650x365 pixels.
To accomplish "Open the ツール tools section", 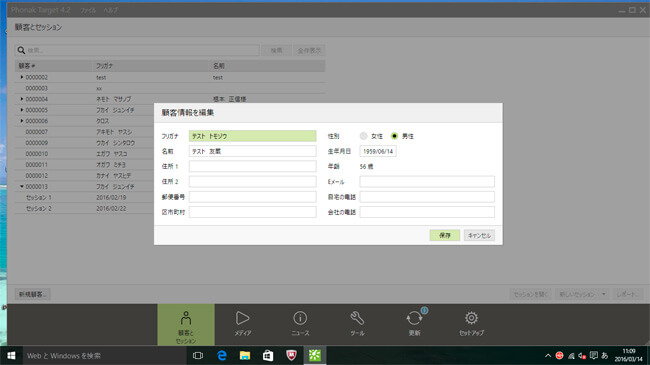I will tap(357, 325).
